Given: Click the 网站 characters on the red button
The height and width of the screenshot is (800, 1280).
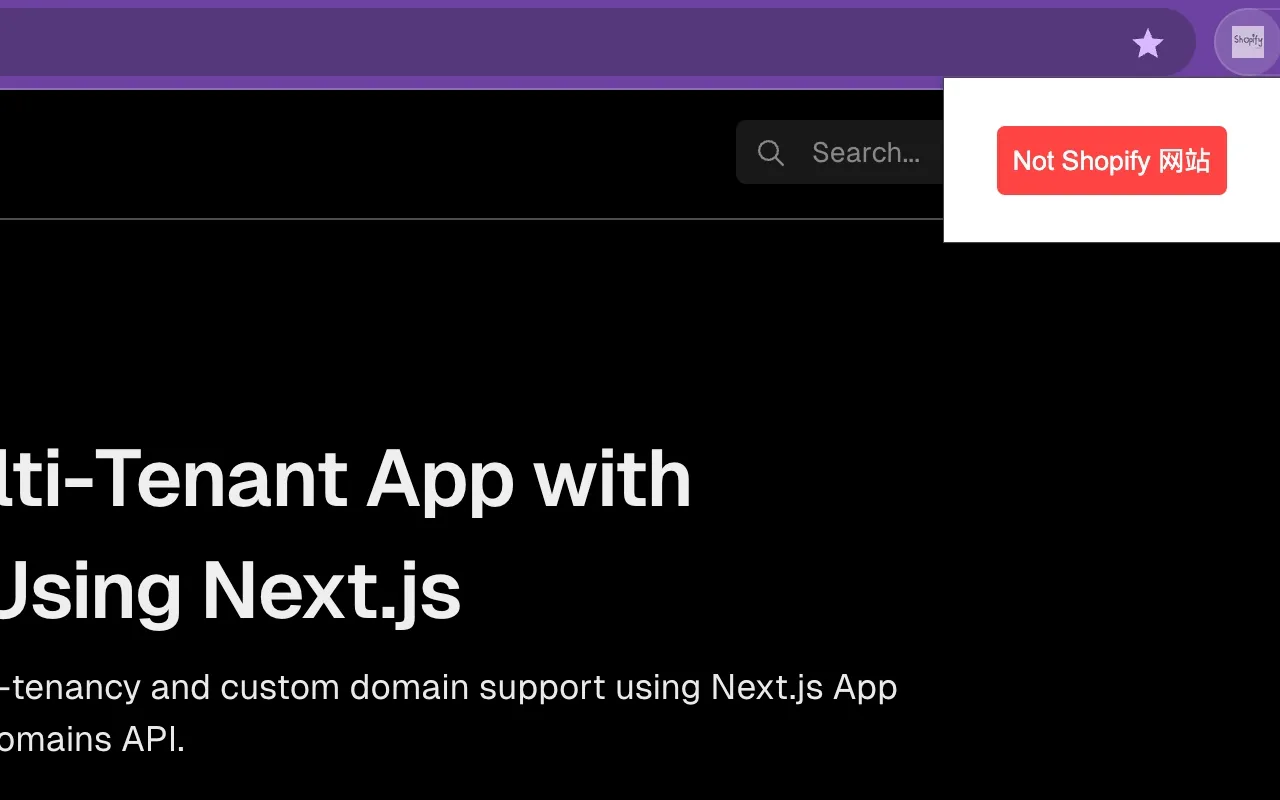Looking at the screenshot, I should click(x=1184, y=161).
